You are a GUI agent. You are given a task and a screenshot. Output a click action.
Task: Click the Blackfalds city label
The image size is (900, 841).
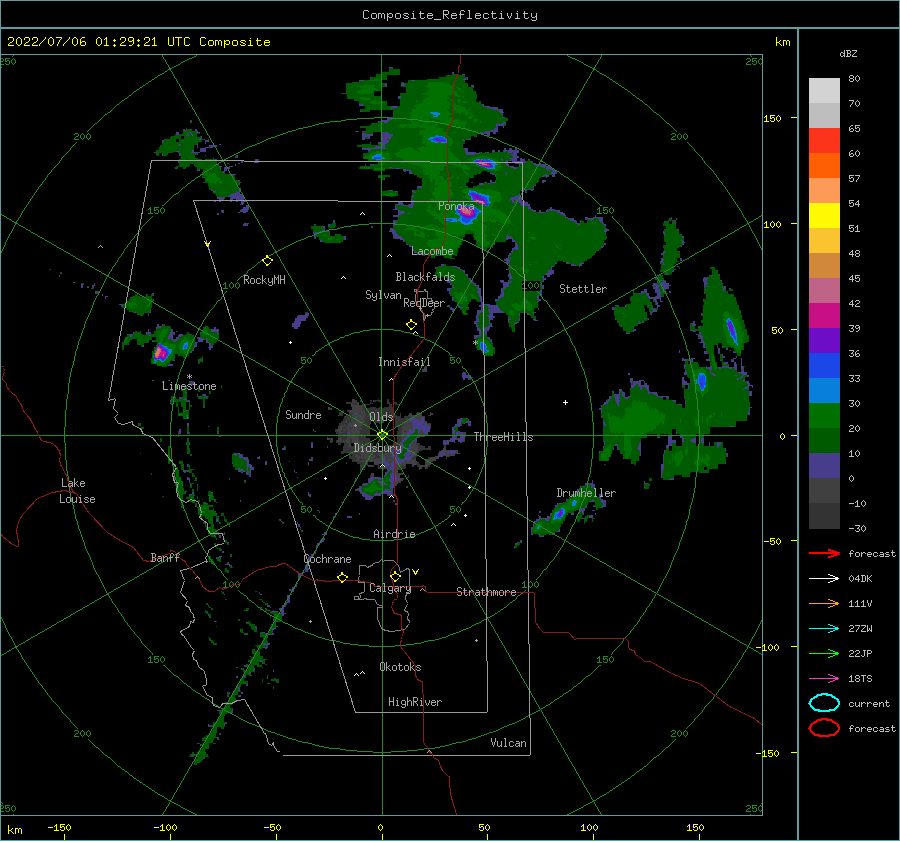click(425, 277)
